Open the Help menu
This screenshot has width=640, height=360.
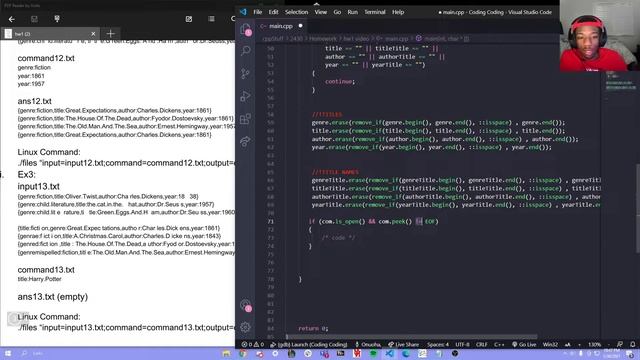coord(398,12)
